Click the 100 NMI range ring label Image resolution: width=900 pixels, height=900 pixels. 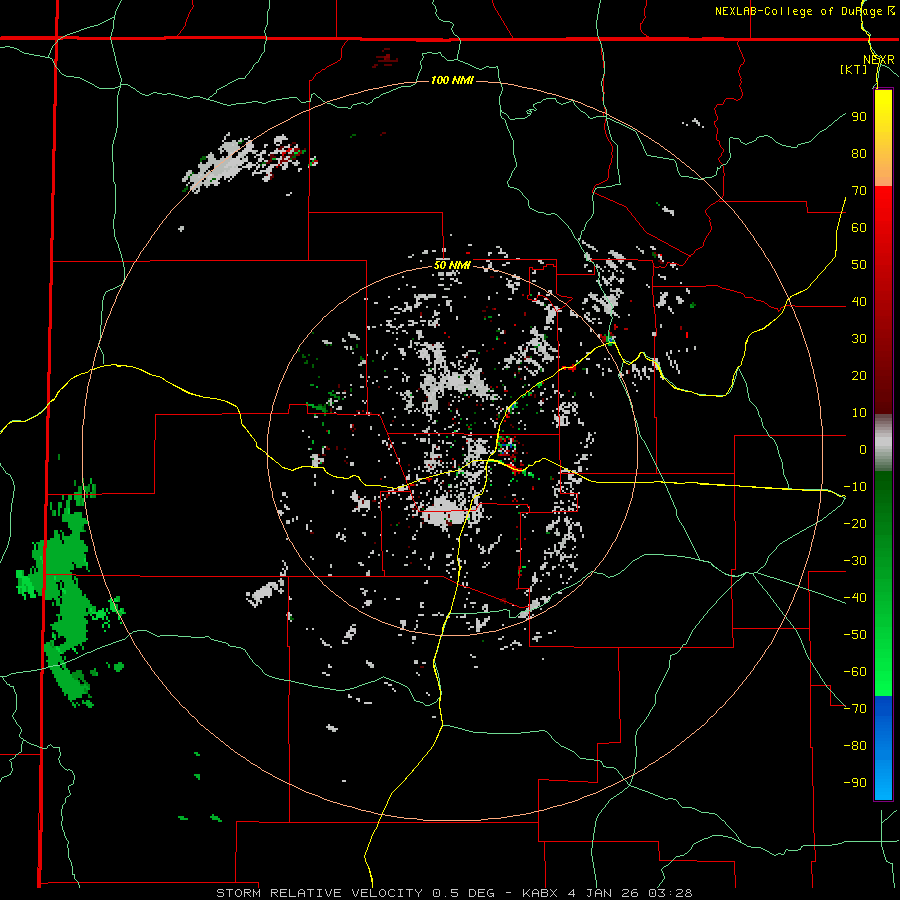(x=452, y=80)
